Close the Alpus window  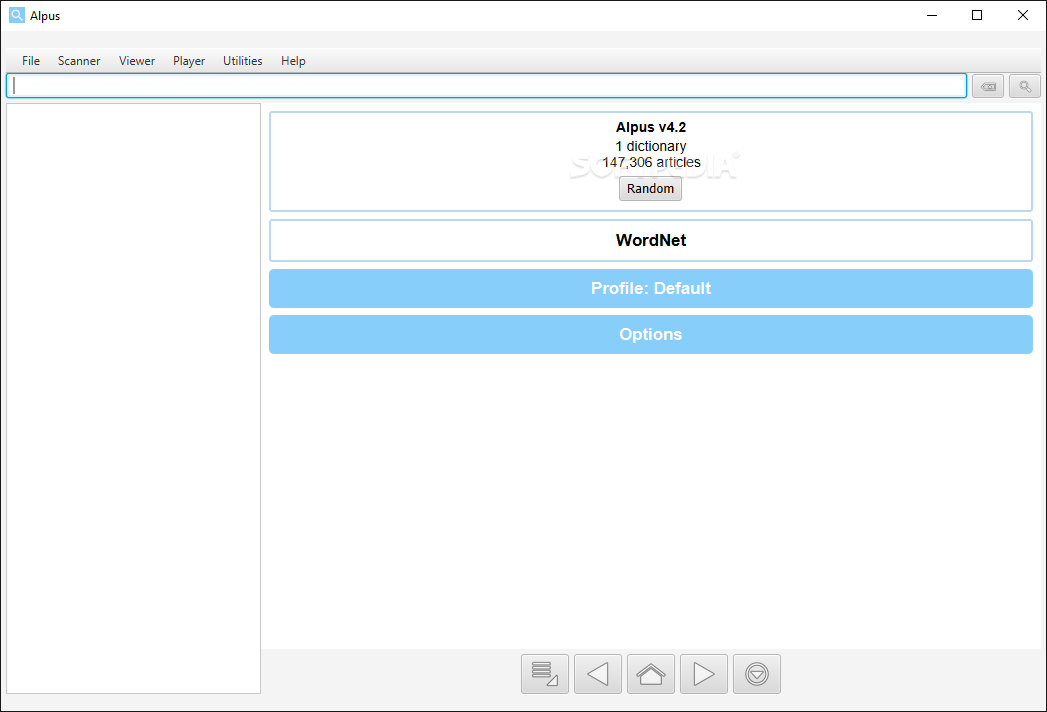pos(1022,15)
